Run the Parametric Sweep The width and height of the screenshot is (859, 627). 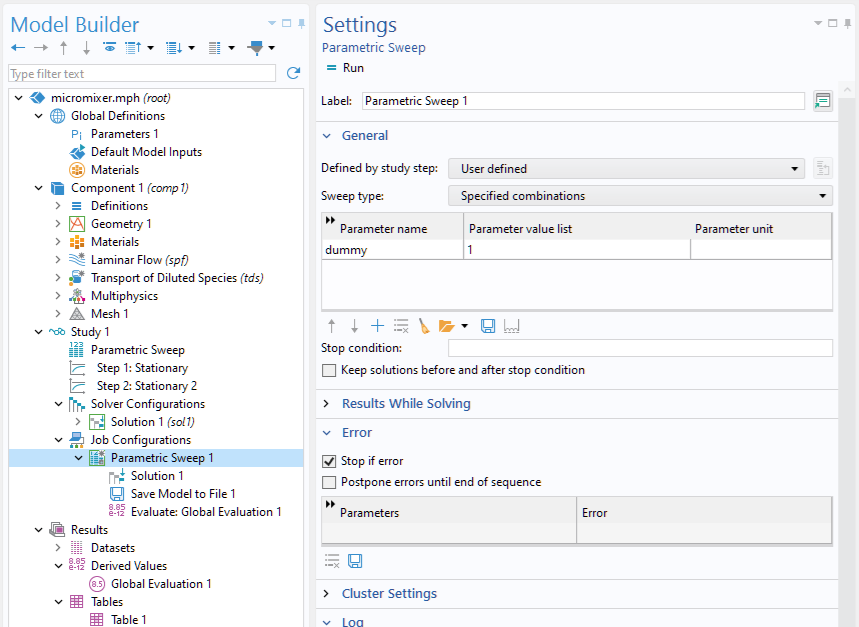pos(345,68)
